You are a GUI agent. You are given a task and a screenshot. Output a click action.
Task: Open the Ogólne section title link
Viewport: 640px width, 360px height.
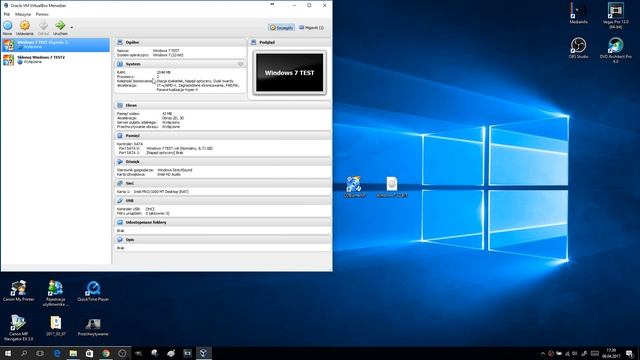point(132,42)
